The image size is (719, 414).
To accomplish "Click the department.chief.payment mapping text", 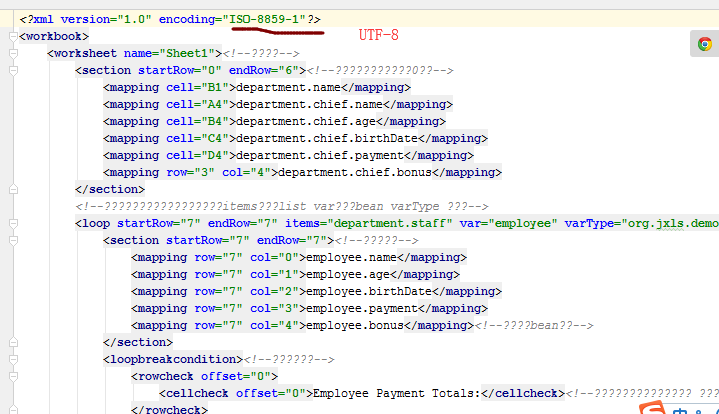I will point(320,155).
